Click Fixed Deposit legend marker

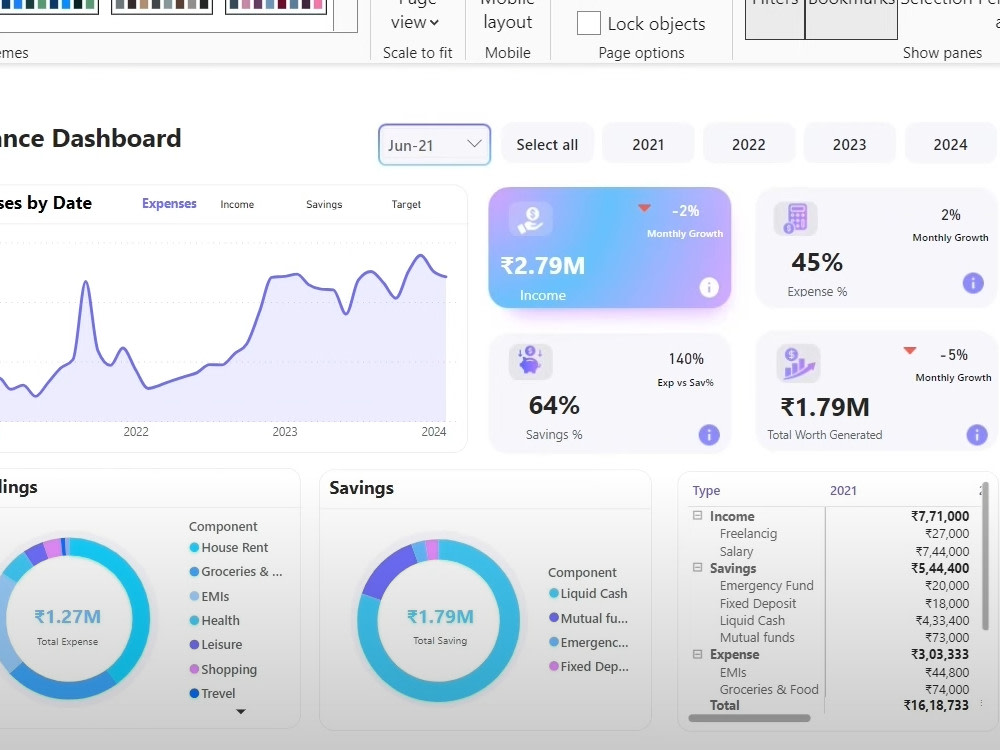[x=554, y=666]
